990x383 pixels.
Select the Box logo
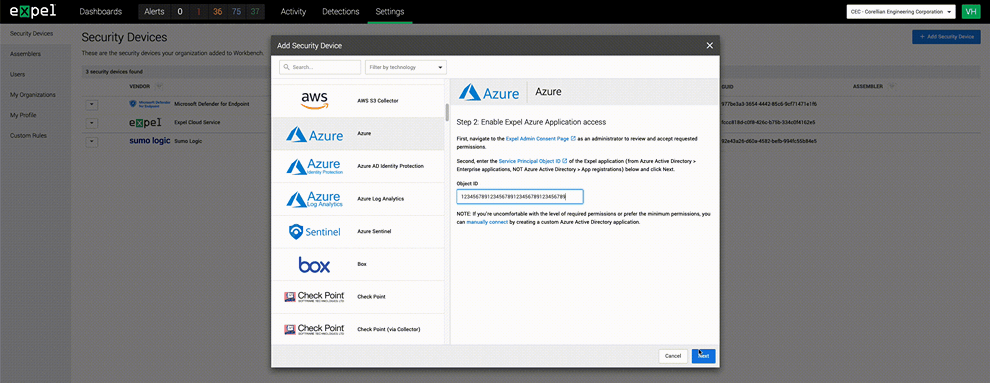click(x=314, y=264)
